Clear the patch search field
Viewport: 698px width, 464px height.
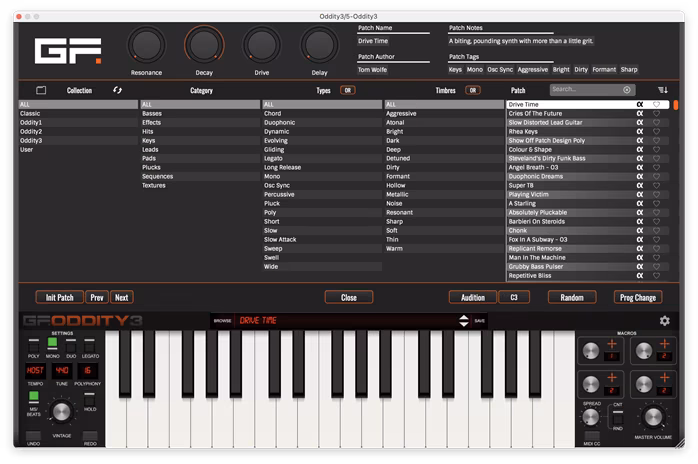tap(627, 90)
